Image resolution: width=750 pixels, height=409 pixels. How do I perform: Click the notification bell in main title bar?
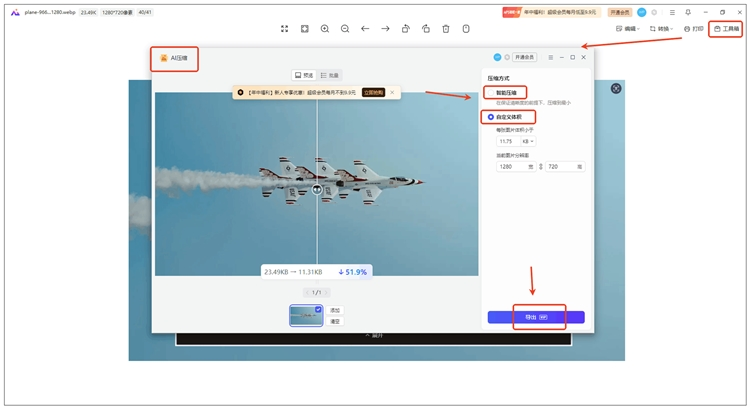(x=688, y=12)
